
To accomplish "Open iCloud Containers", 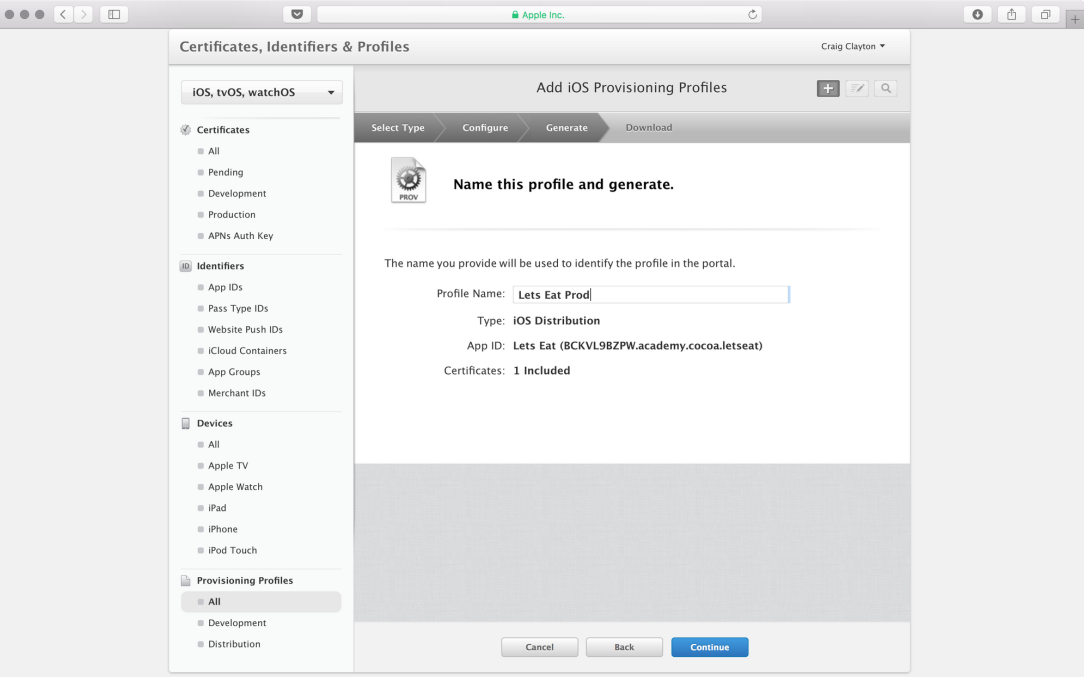I will point(247,351).
